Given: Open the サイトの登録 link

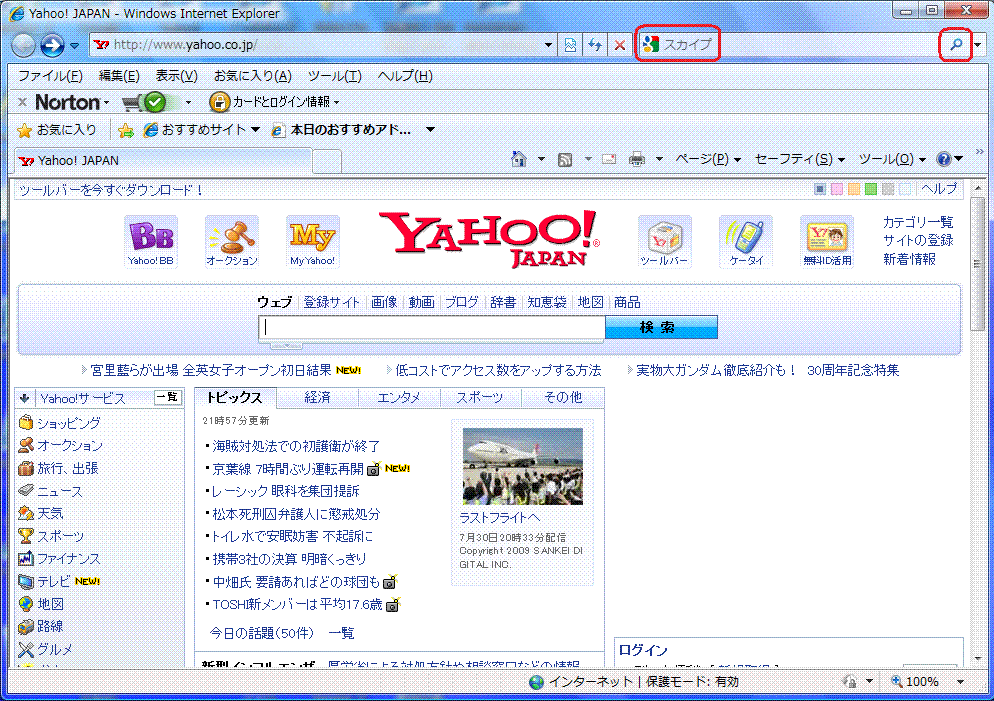Looking at the screenshot, I should tap(918, 240).
